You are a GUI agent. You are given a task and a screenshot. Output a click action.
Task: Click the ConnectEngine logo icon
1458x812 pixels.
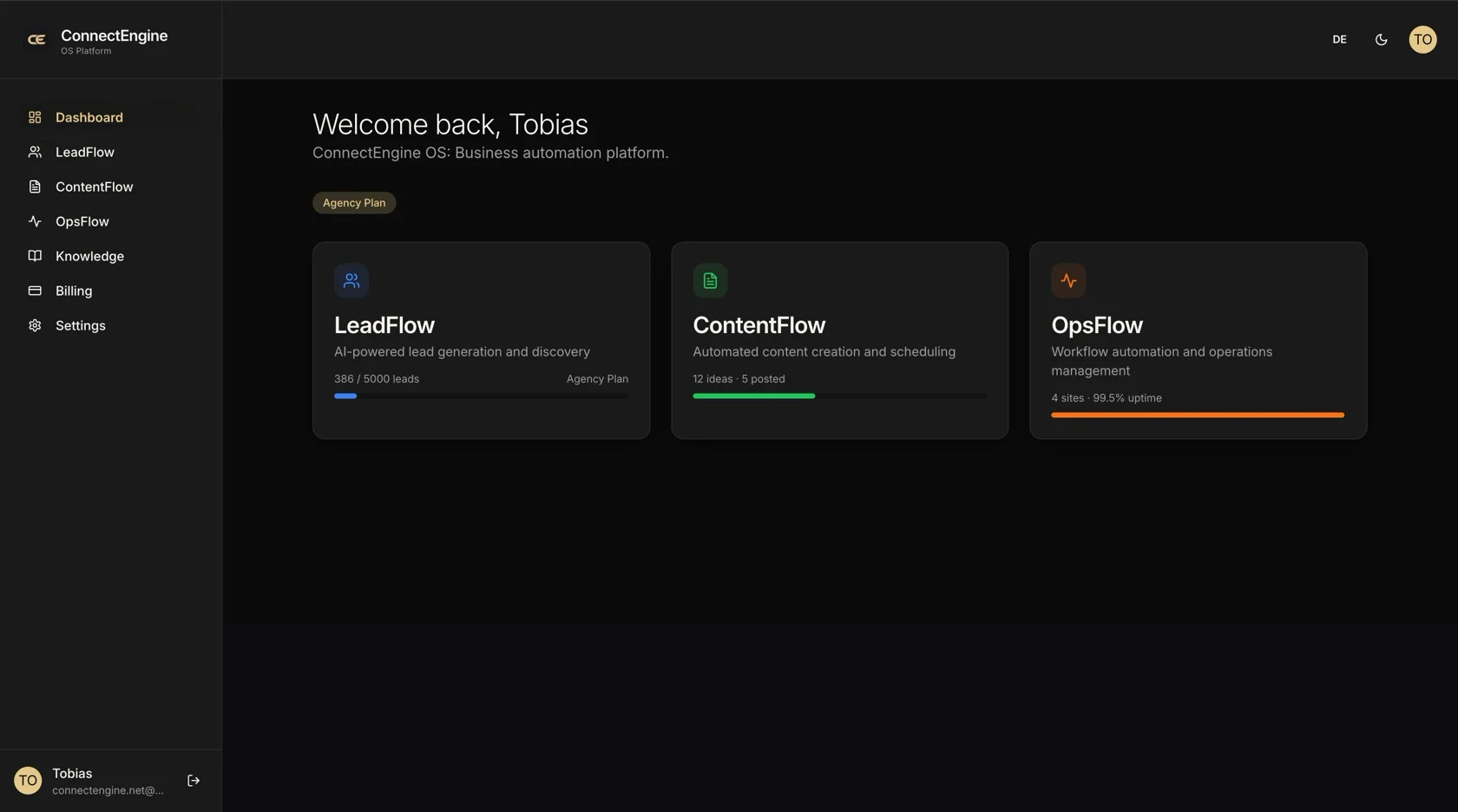(36, 40)
